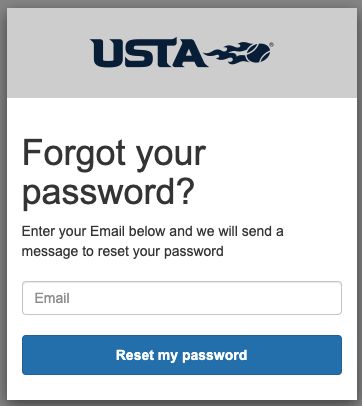The image size is (362, 406).
Task: Click the blank white area below the Reset button
Action: 182,387
